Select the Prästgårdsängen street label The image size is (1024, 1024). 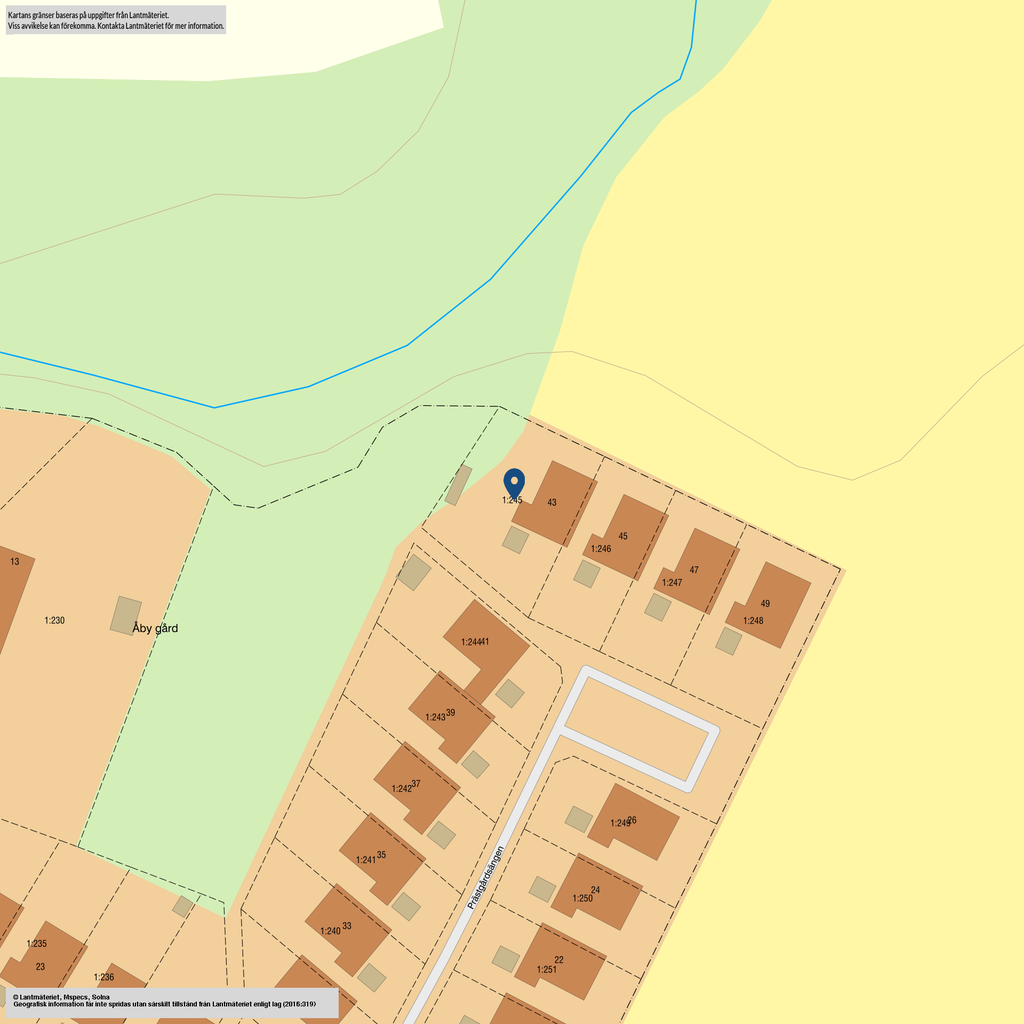click(485, 878)
